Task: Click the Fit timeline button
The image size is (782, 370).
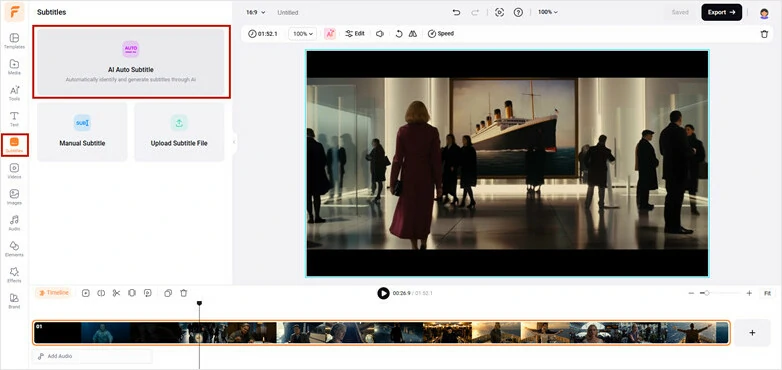Action: (x=767, y=293)
